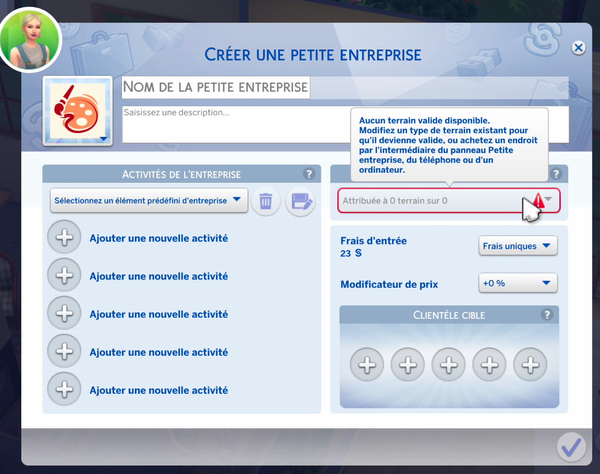Add the third new activity

point(65,313)
